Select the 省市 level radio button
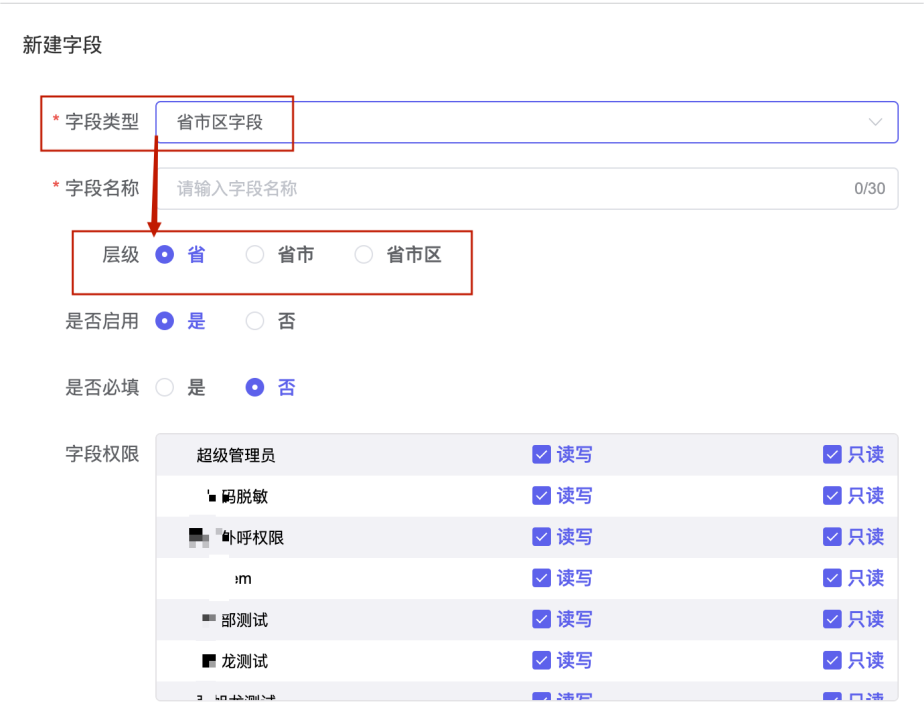Viewport: 924px width, 720px height. click(256, 255)
